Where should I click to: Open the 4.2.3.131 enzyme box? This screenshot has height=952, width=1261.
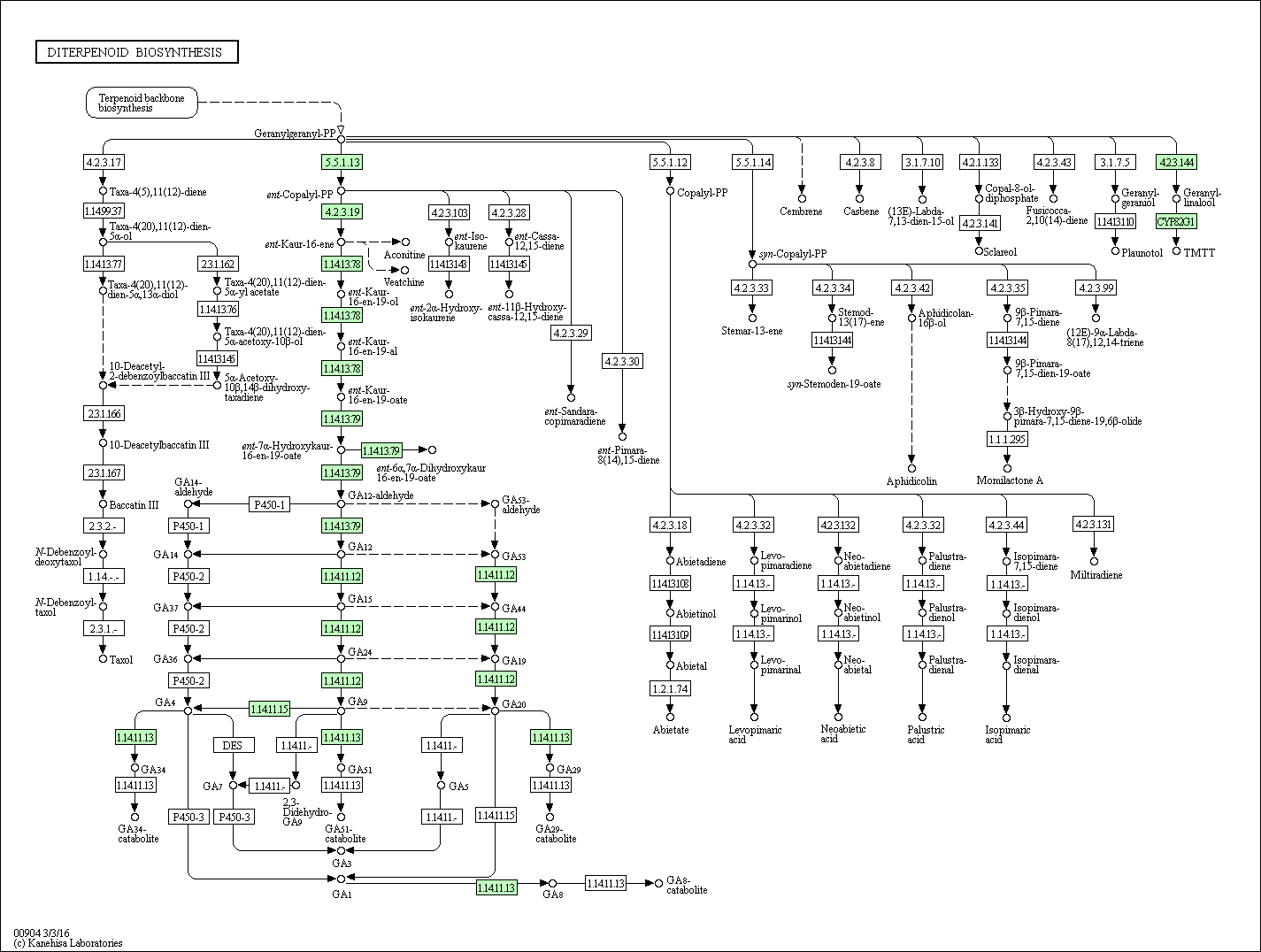point(1094,524)
